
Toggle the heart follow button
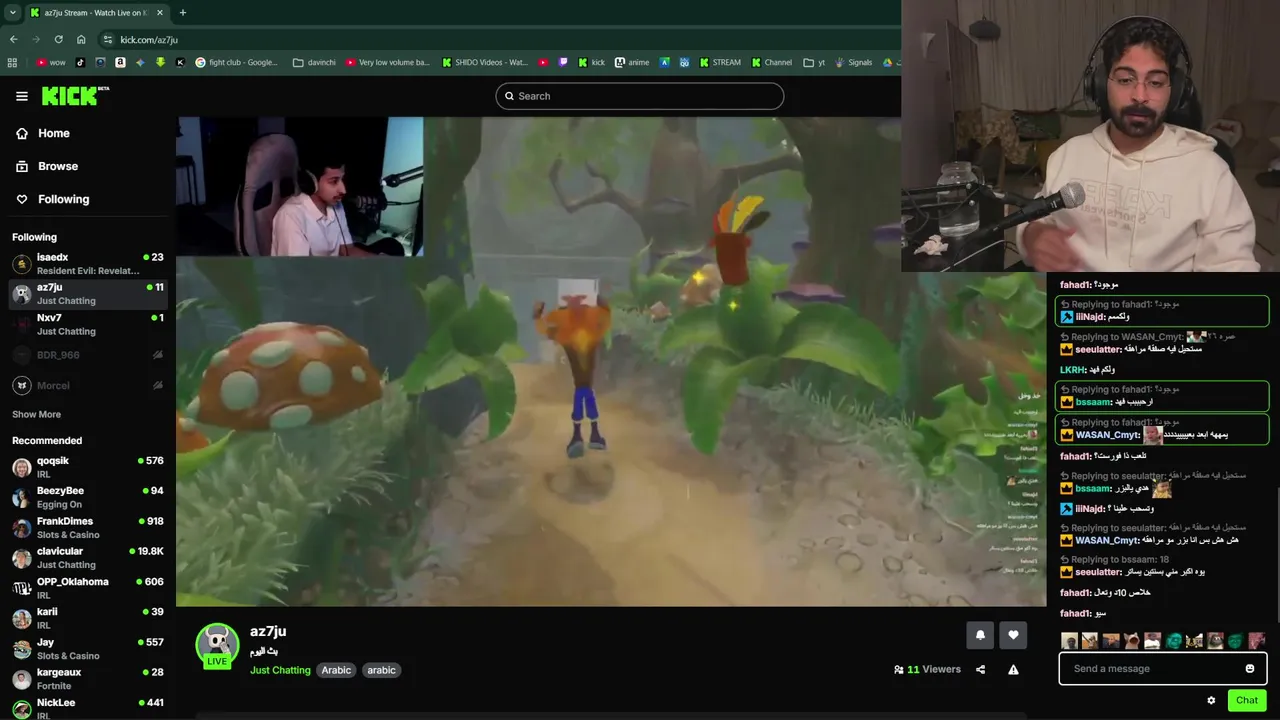[1013, 635]
